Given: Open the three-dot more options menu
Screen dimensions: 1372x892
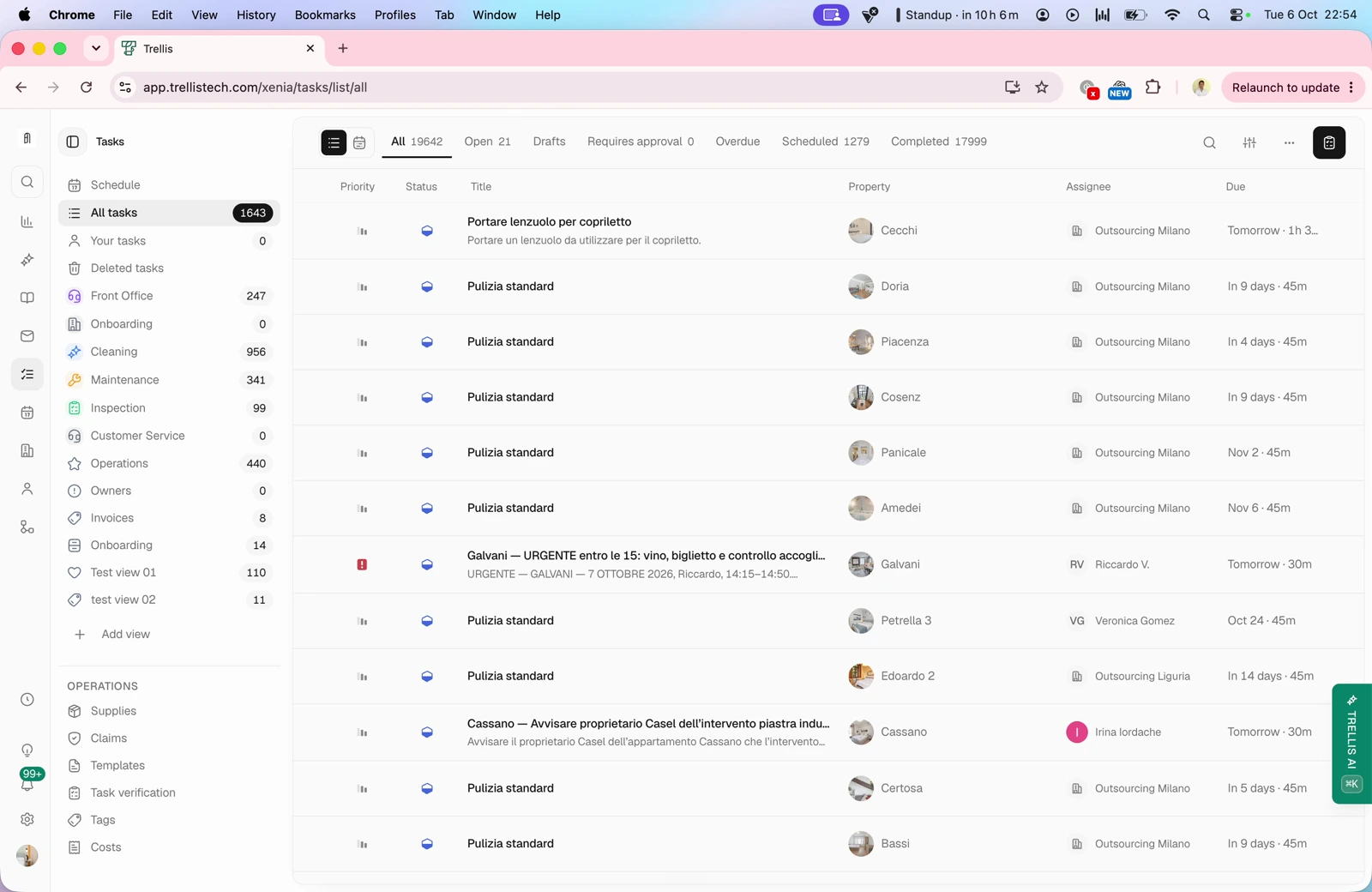Looking at the screenshot, I should (x=1289, y=142).
